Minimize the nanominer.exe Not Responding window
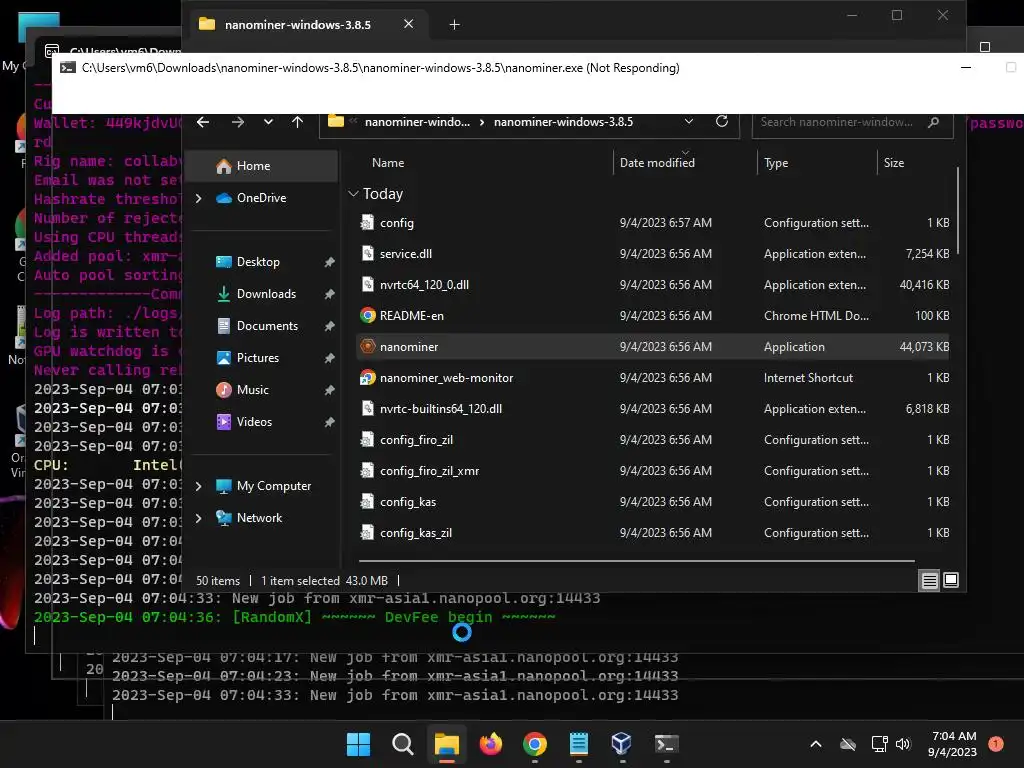 pyautogui.click(x=966, y=68)
